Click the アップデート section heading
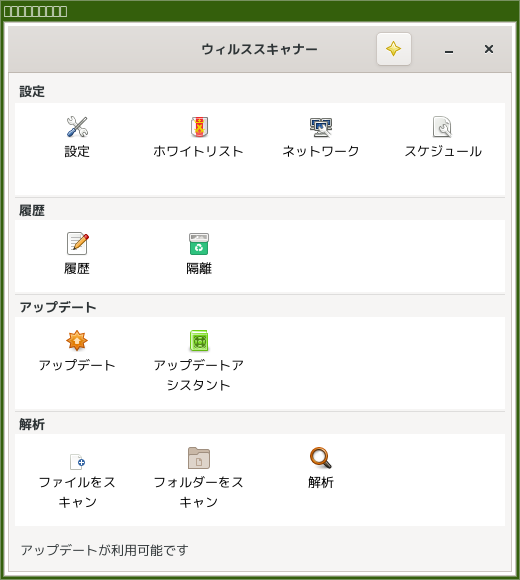This screenshot has width=520, height=580. point(58,307)
